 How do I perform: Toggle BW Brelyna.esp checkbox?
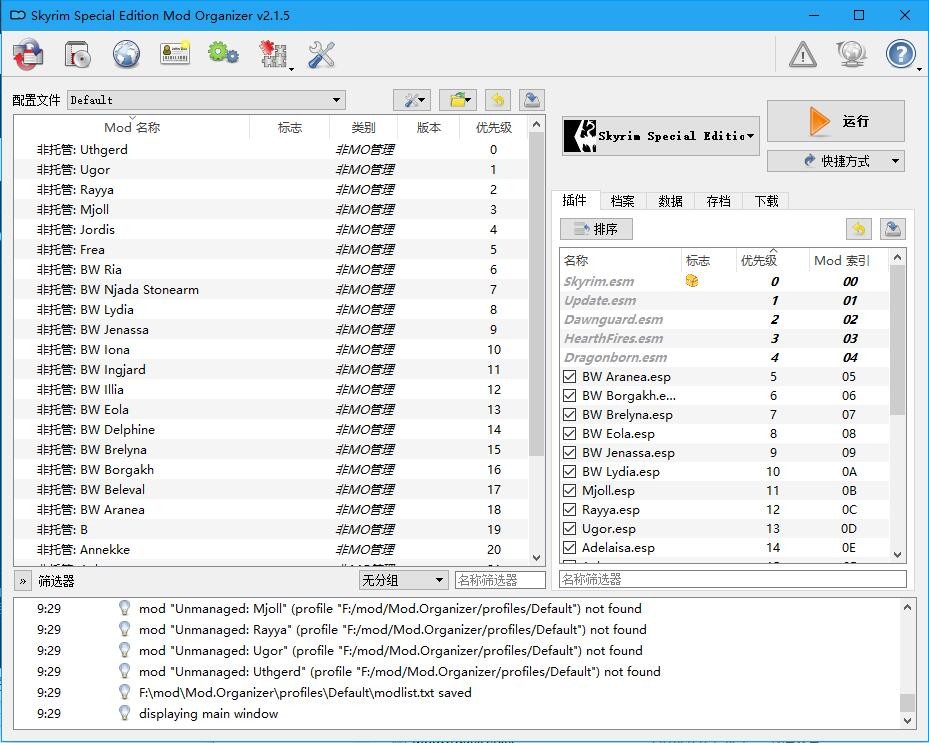click(569, 414)
